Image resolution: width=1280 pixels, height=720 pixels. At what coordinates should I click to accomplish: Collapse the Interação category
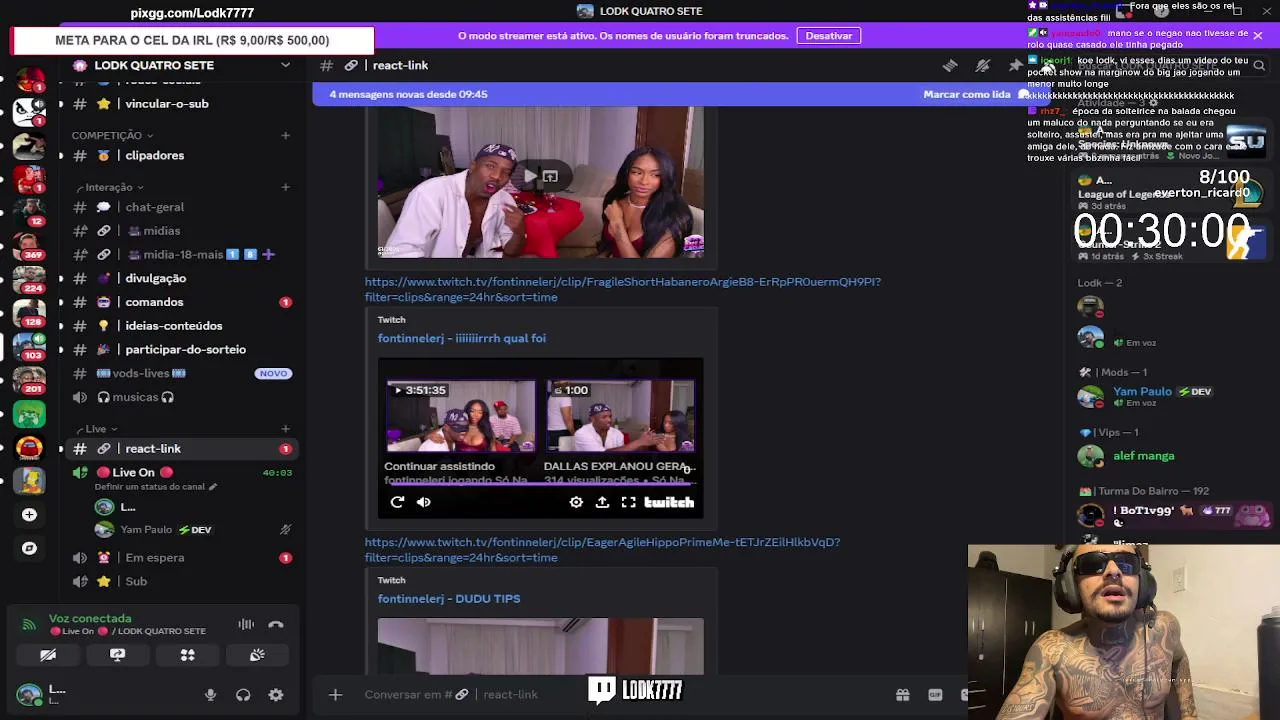[110, 187]
